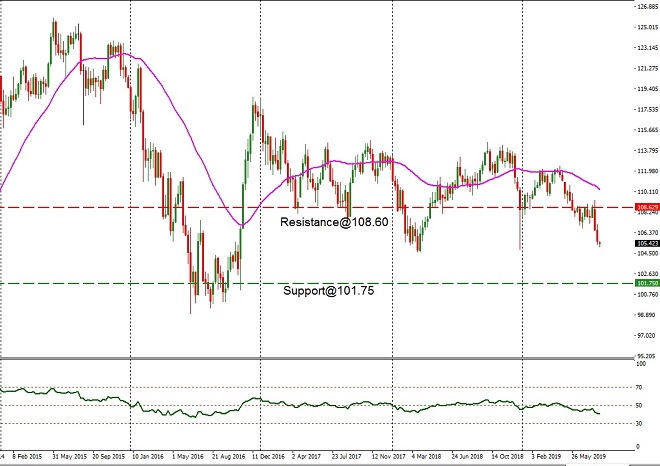Click the 123.145 price axis label
This screenshot has height=466, width=660.
pos(648,48)
